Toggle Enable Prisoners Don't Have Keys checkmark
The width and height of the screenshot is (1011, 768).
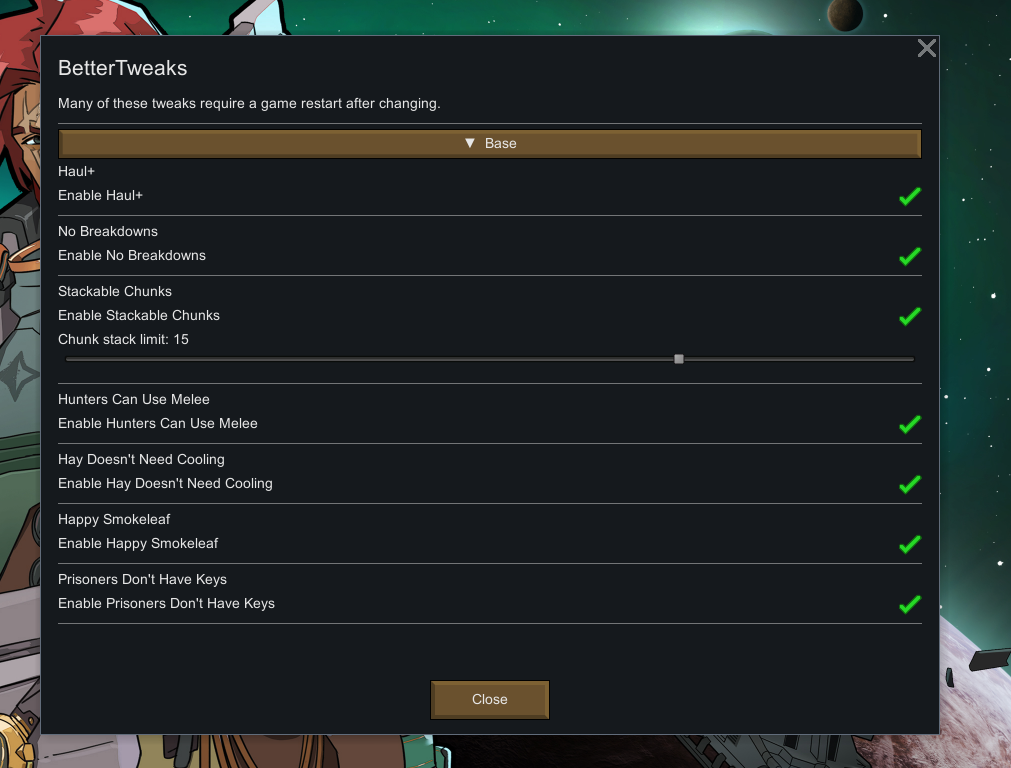point(910,604)
